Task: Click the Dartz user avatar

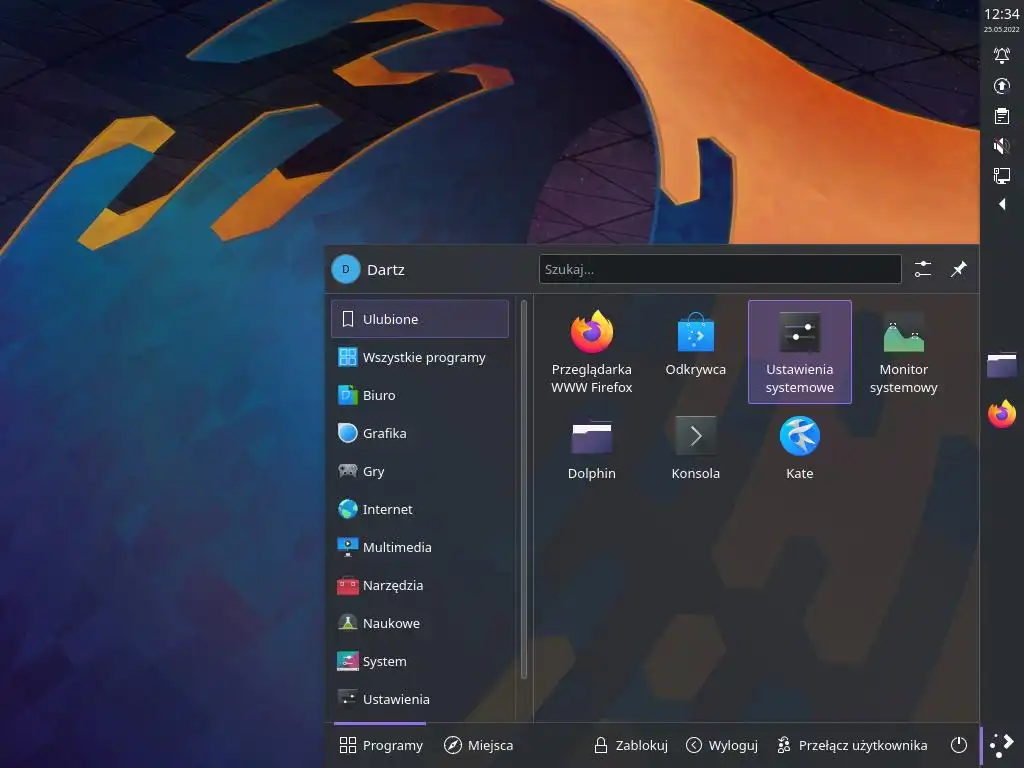Action: pyautogui.click(x=345, y=269)
